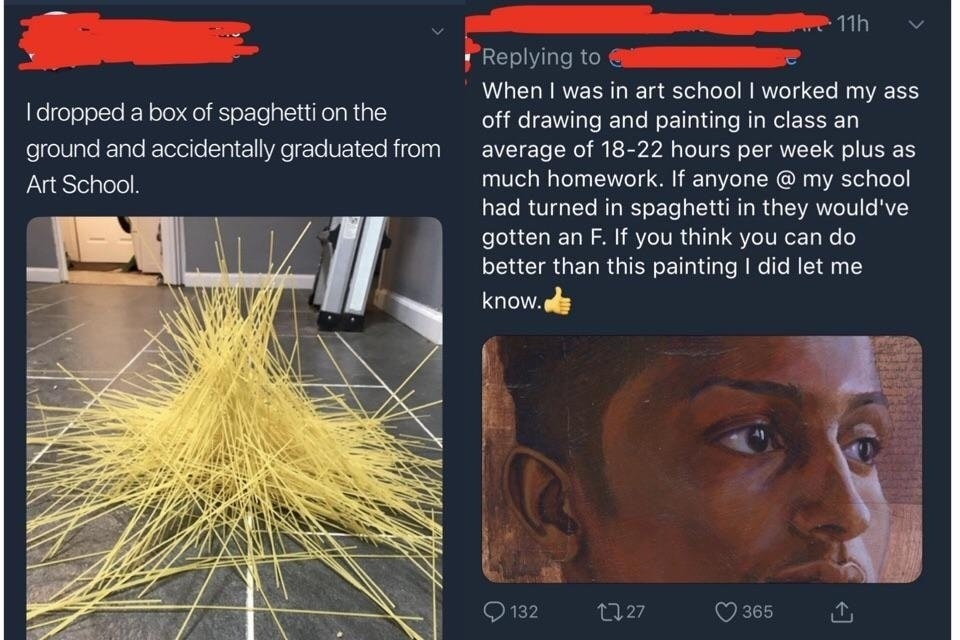Image resolution: width=960 pixels, height=640 pixels.
Task: Click the 'I dropped a box of spaghetti' tweet text
Action: point(233,149)
